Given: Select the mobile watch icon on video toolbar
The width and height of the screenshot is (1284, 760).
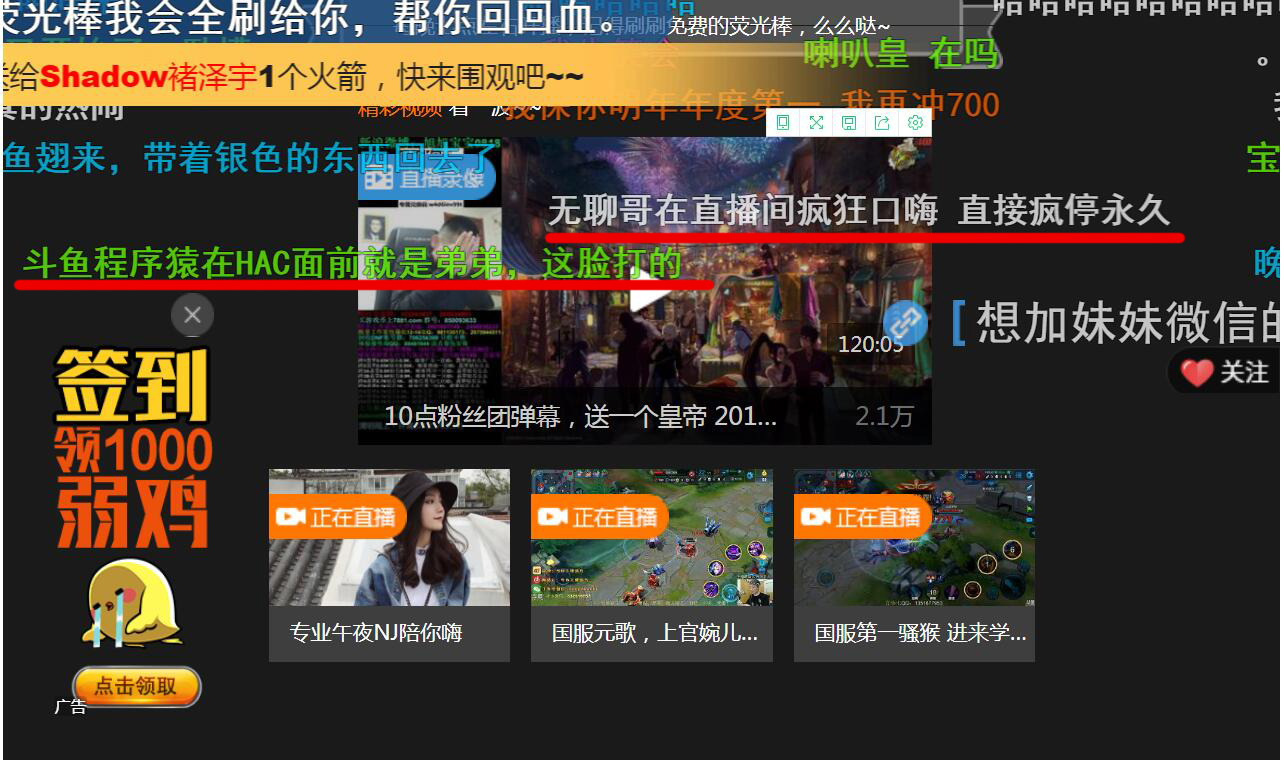Looking at the screenshot, I should (x=784, y=122).
